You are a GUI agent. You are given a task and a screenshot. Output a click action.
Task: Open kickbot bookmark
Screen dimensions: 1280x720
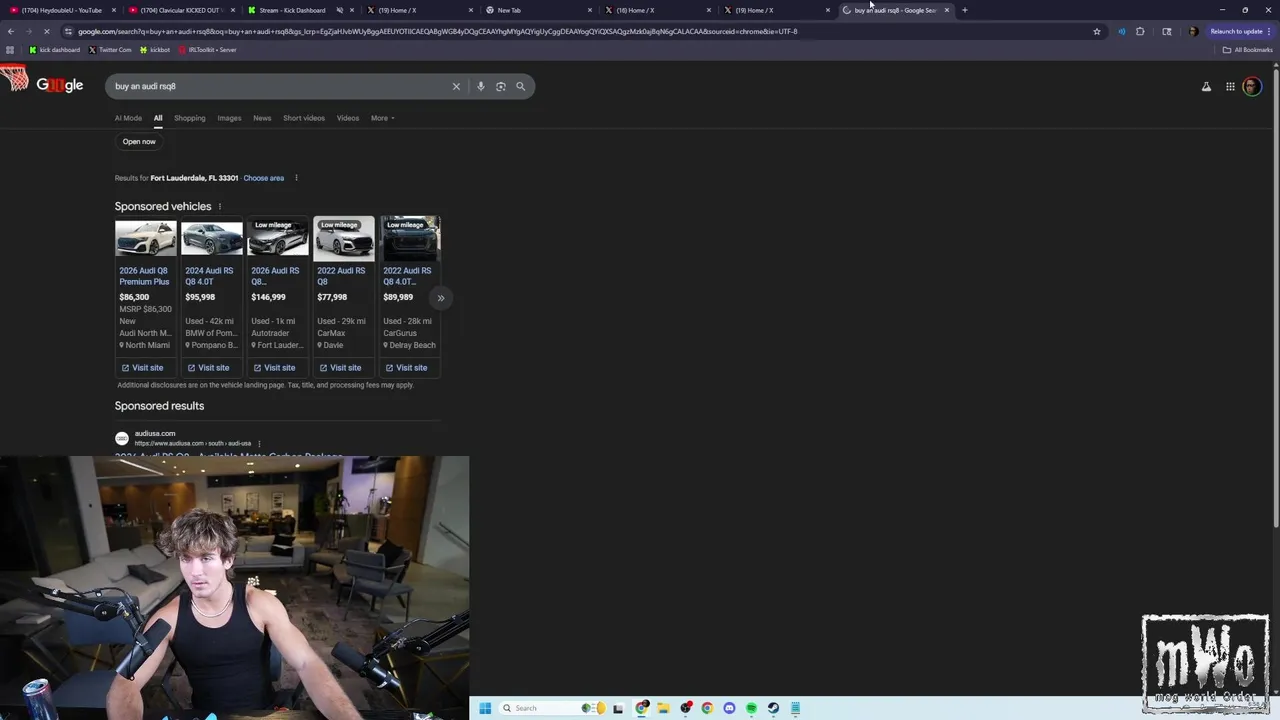click(x=155, y=50)
